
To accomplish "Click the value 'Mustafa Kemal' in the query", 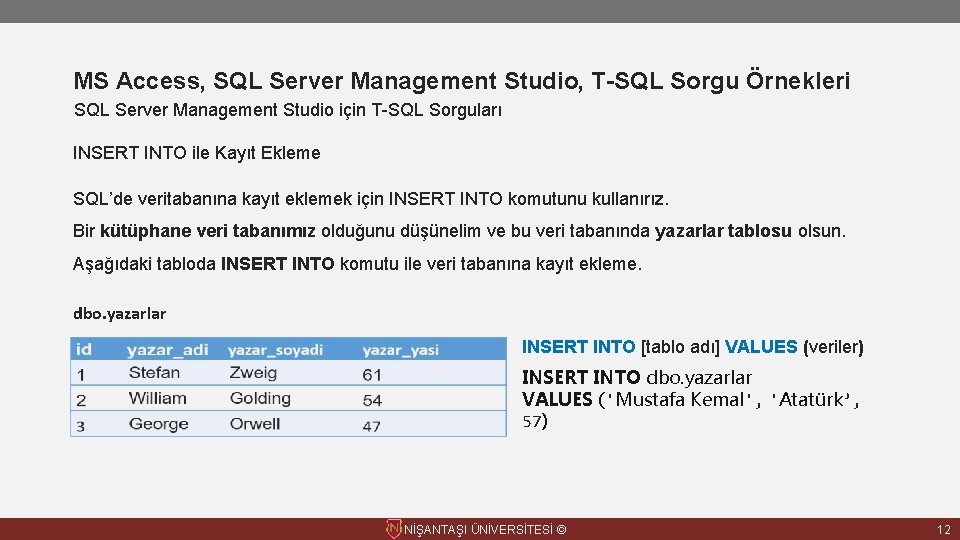I will [679, 400].
